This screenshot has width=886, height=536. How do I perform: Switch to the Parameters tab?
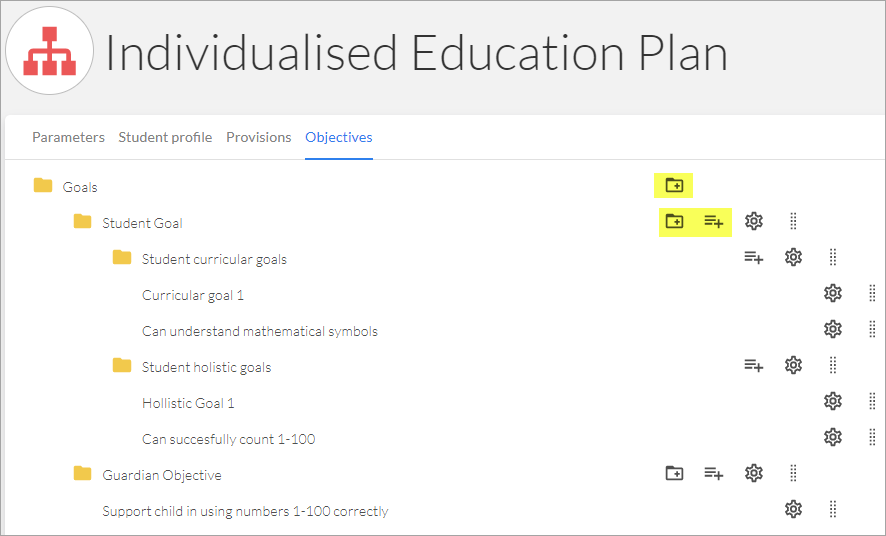68,137
